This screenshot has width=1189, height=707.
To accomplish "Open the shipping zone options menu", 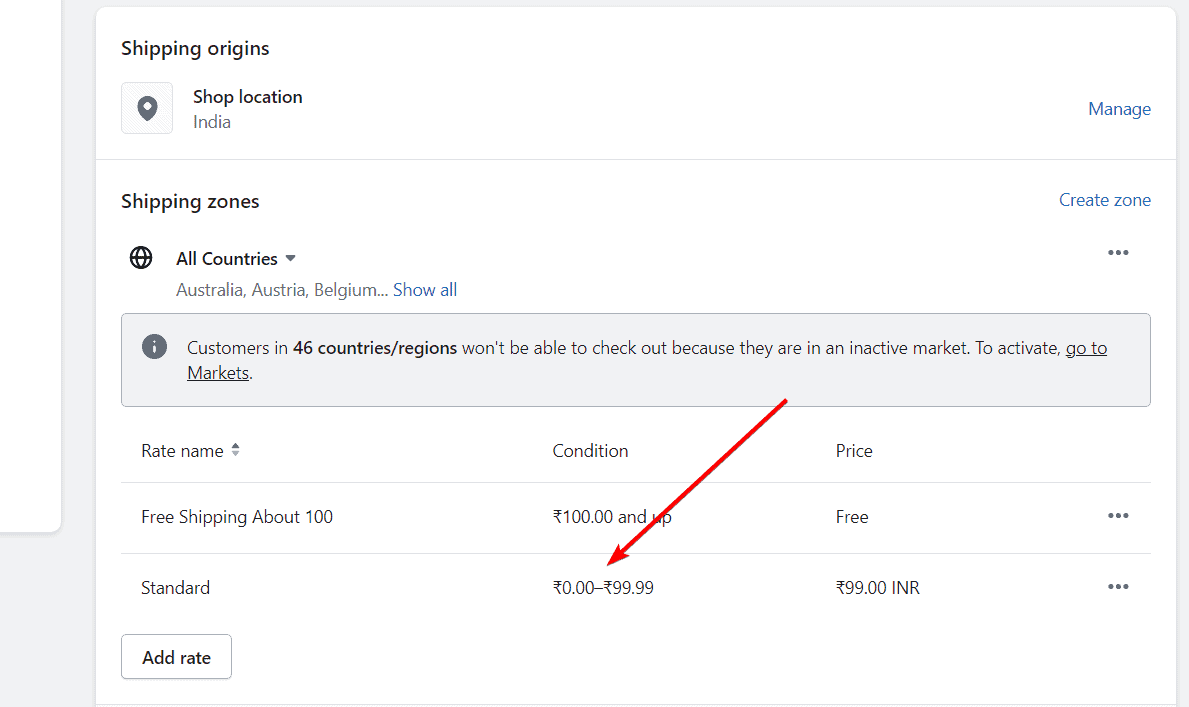I will 1118,252.
